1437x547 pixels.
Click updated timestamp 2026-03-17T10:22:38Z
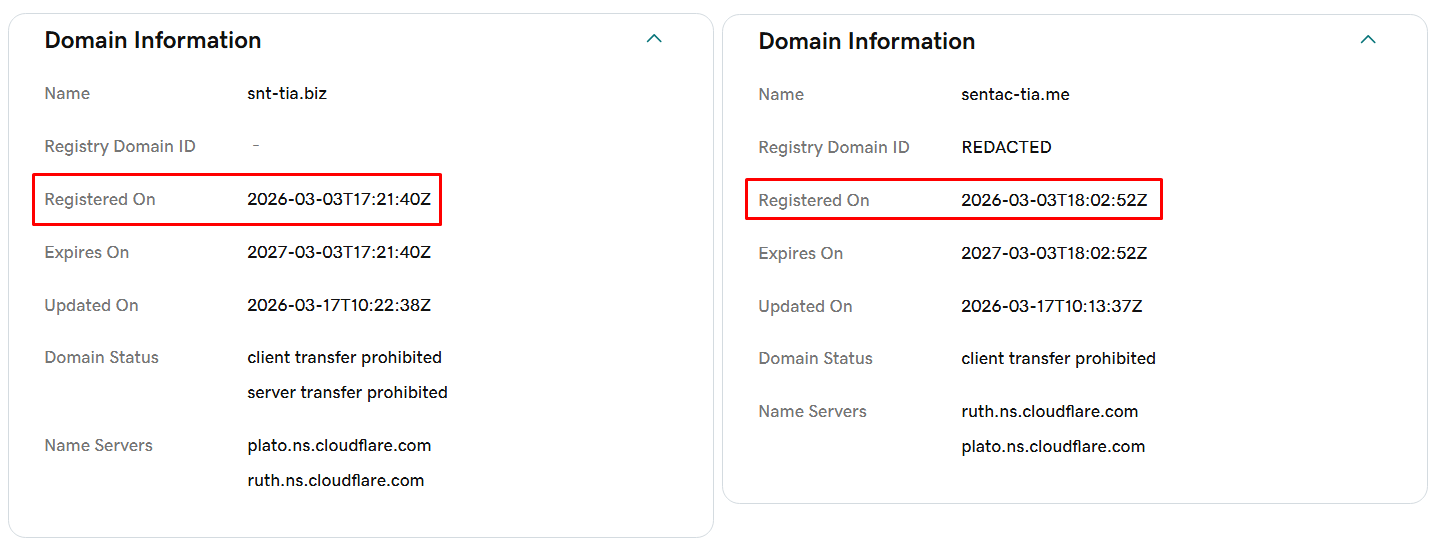tap(338, 305)
